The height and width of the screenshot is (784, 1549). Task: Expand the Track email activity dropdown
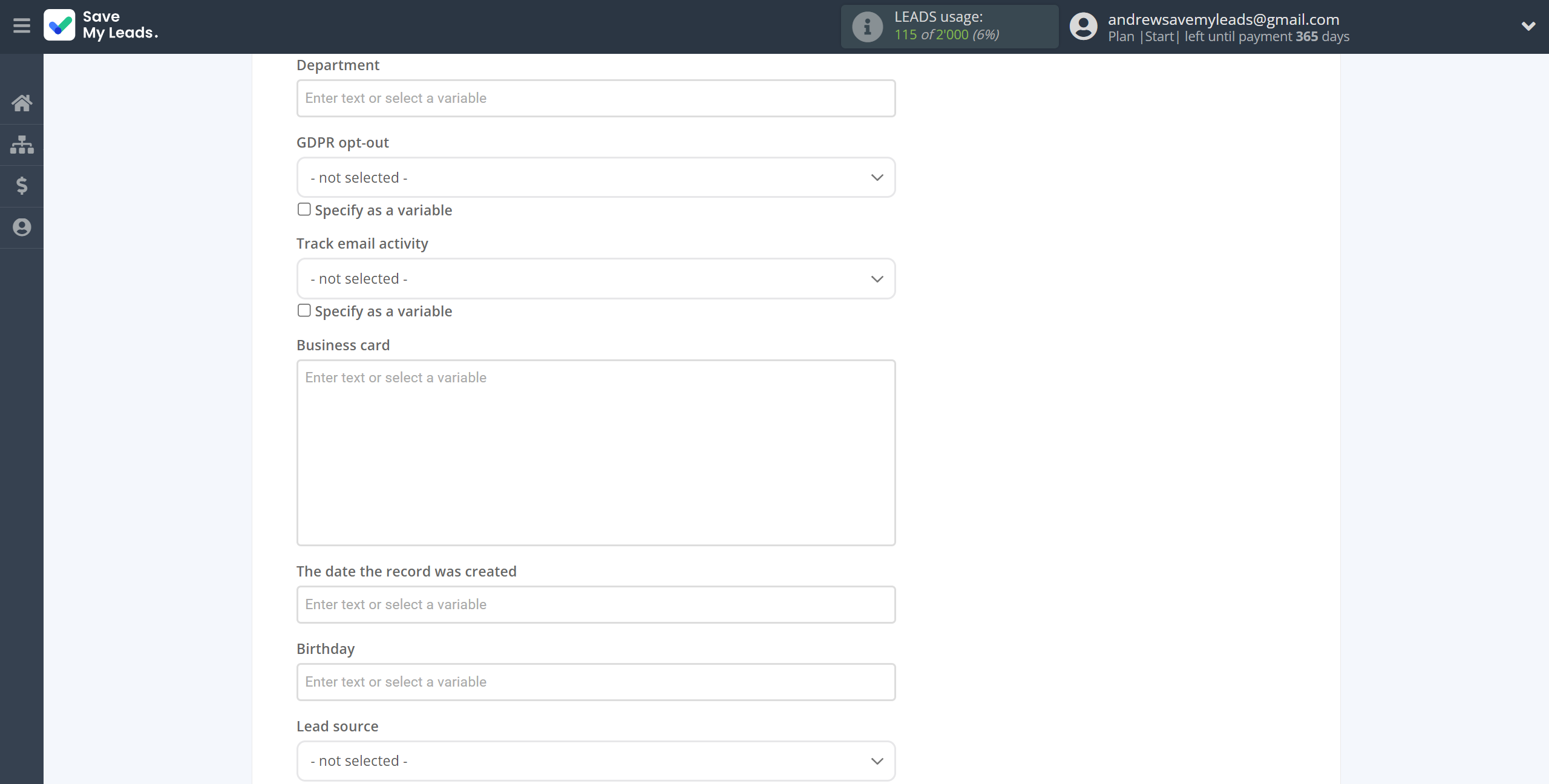tap(596, 277)
